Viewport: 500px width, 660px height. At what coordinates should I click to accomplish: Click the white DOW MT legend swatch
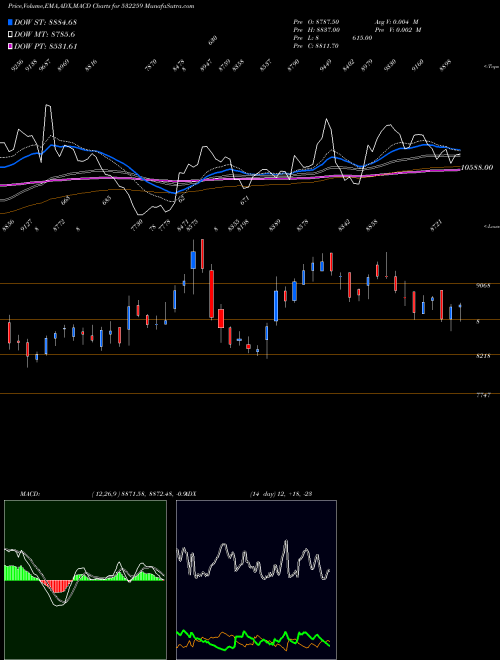(x=10, y=34)
